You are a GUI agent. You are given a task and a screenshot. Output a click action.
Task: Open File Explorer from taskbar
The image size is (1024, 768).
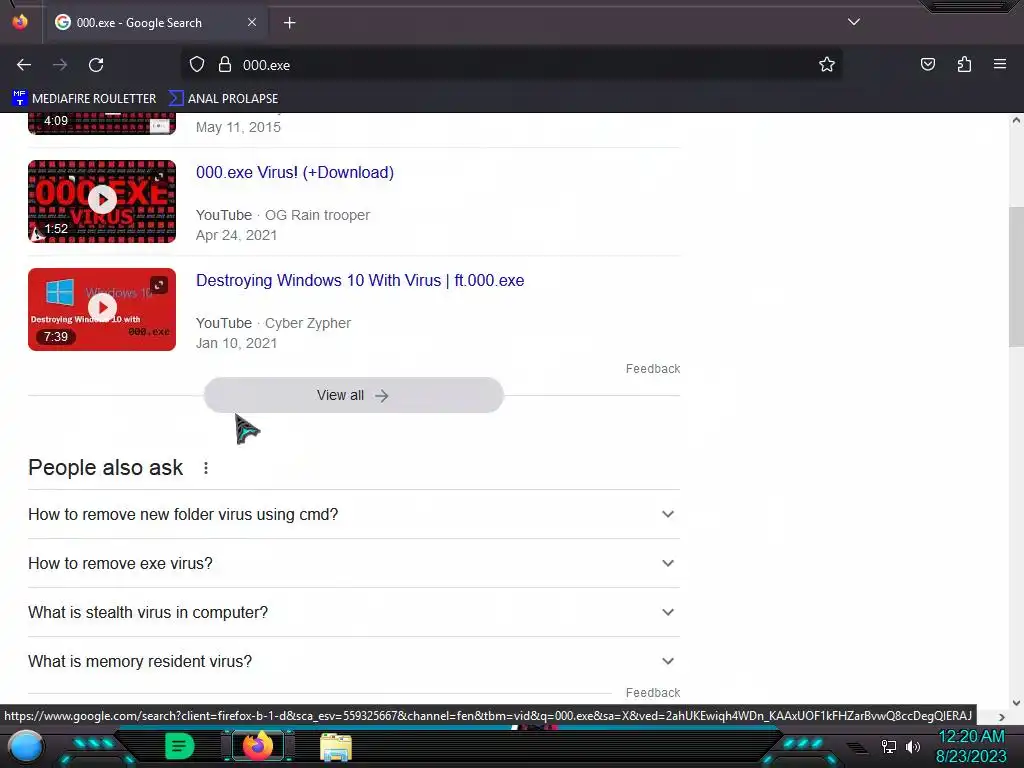tap(336, 747)
